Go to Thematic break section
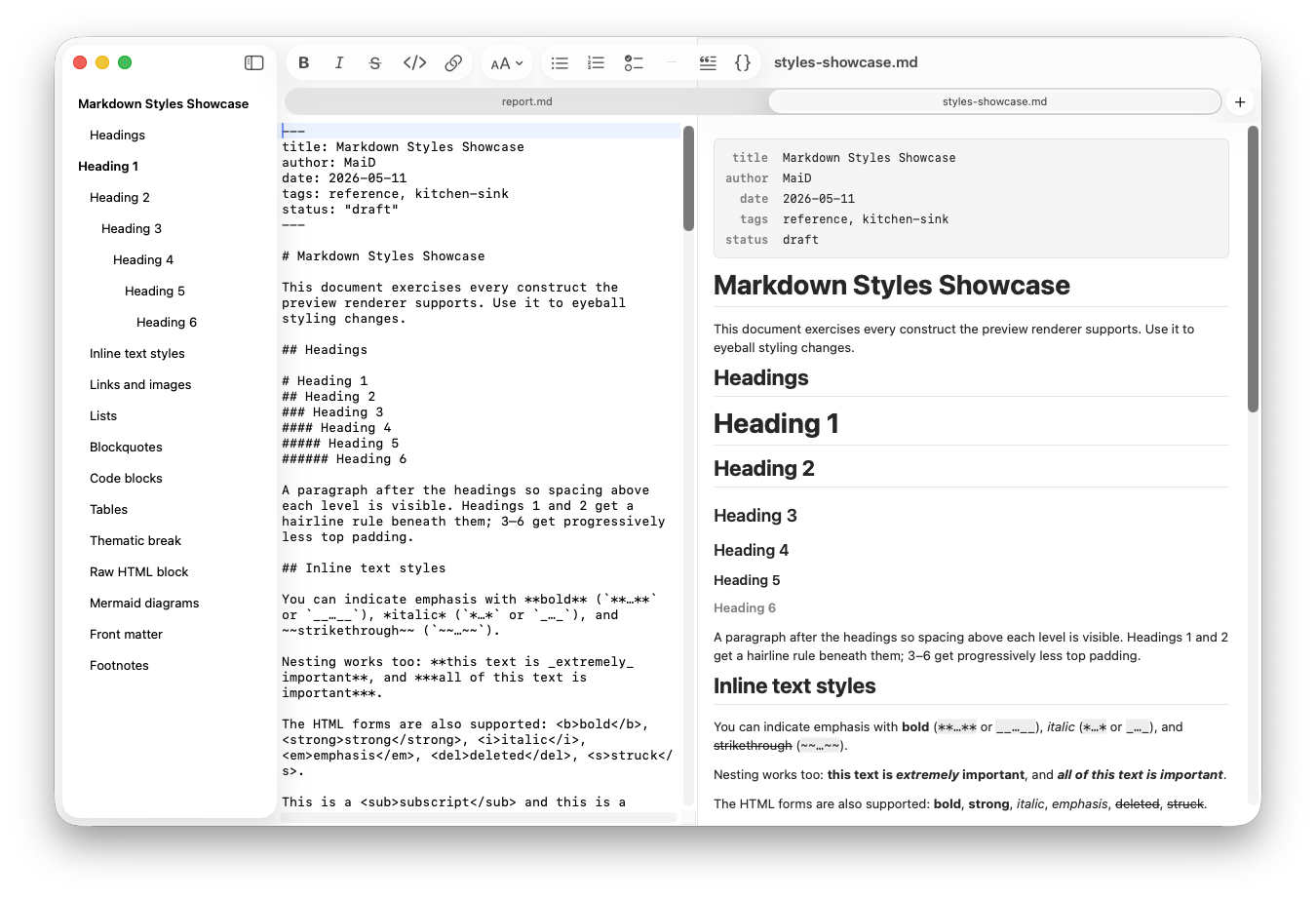 click(135, 540)
